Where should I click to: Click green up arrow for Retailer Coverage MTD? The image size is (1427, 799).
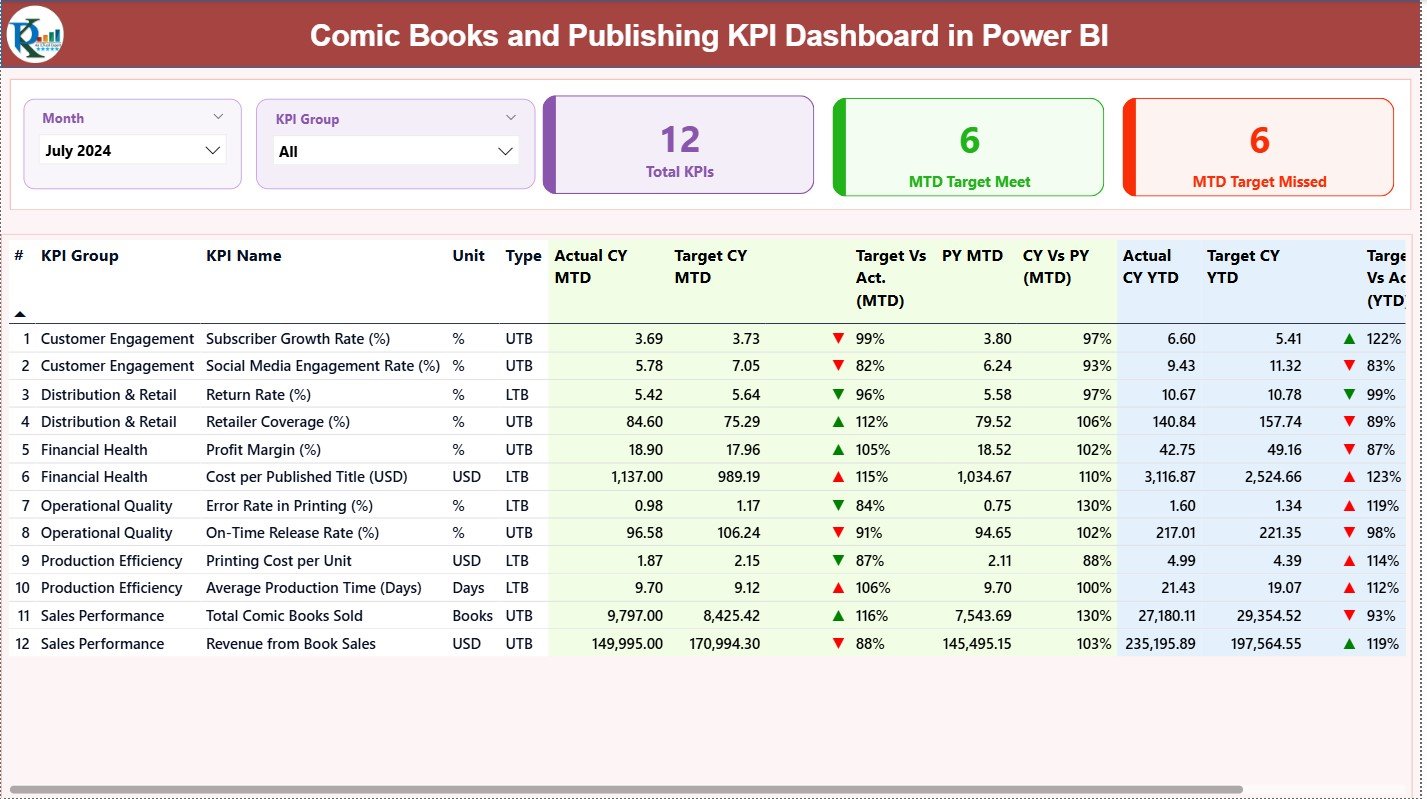point(838,422)
